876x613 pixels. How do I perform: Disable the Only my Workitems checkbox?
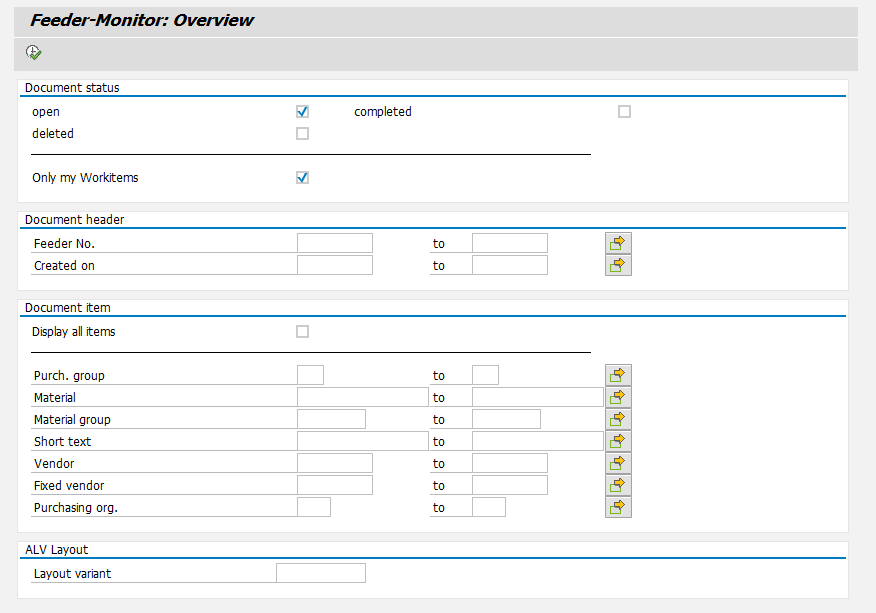[x=302, y=177]
